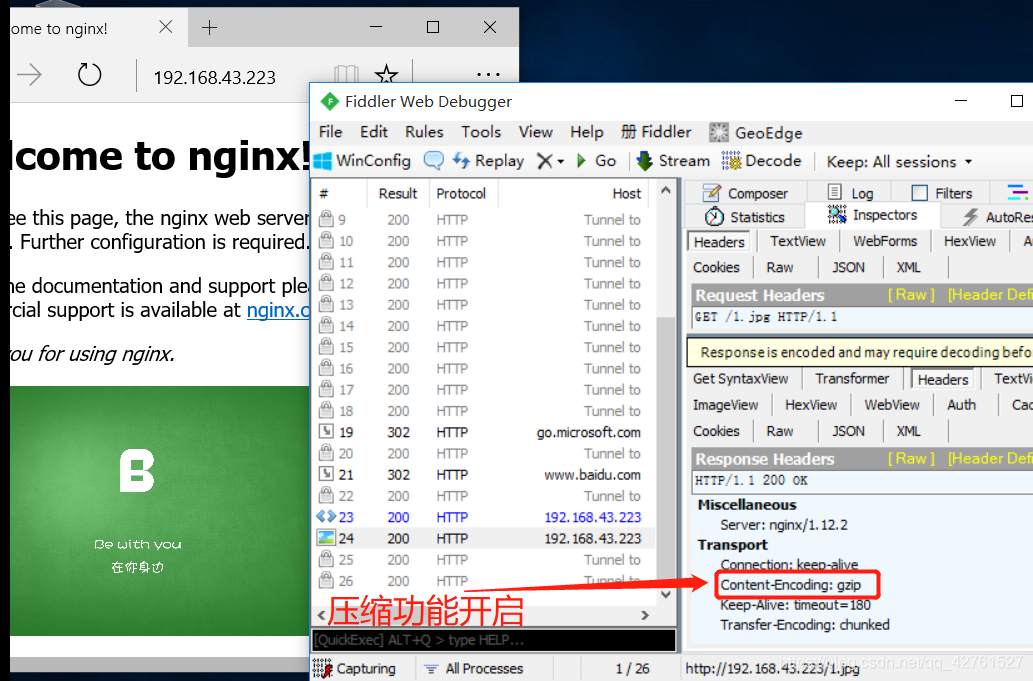Open the Tools menu
The height and width of the screenshot is (681, 1033).
(481, 132)
